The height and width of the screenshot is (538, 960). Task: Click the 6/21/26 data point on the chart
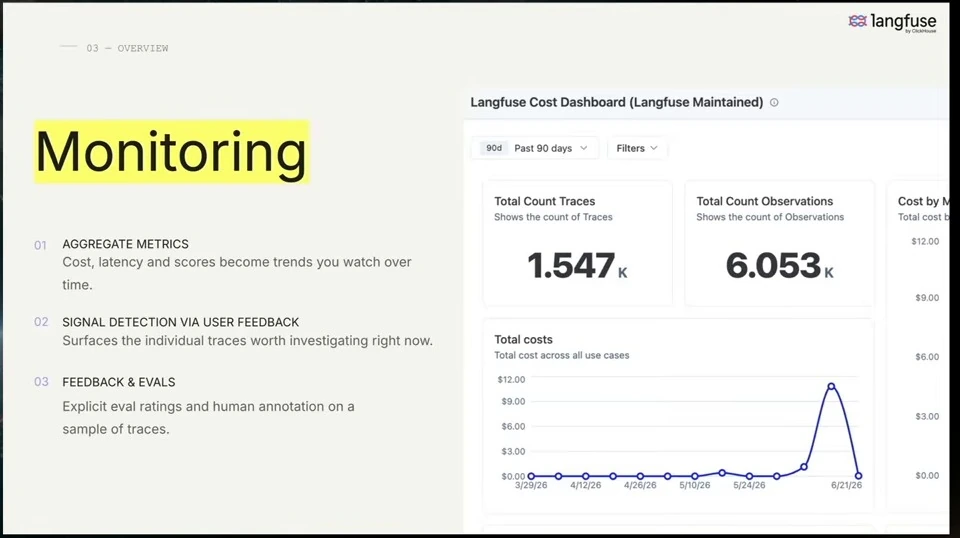click(858, 476)
